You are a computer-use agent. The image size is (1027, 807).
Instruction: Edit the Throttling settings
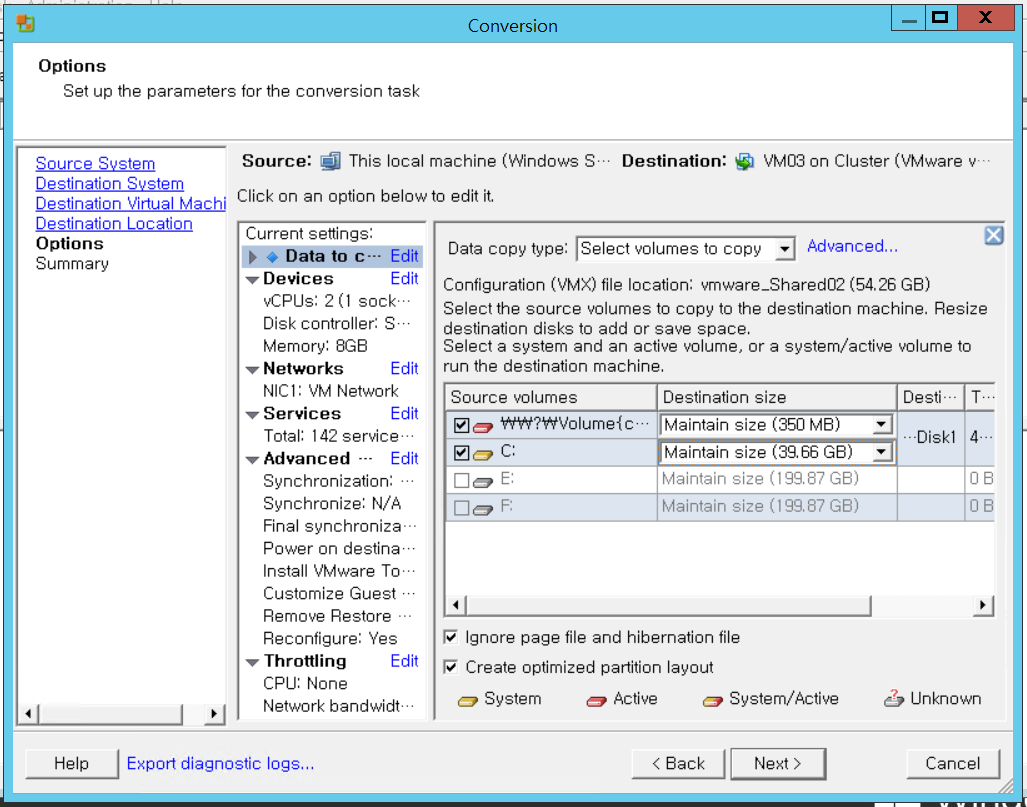[404, 661]
